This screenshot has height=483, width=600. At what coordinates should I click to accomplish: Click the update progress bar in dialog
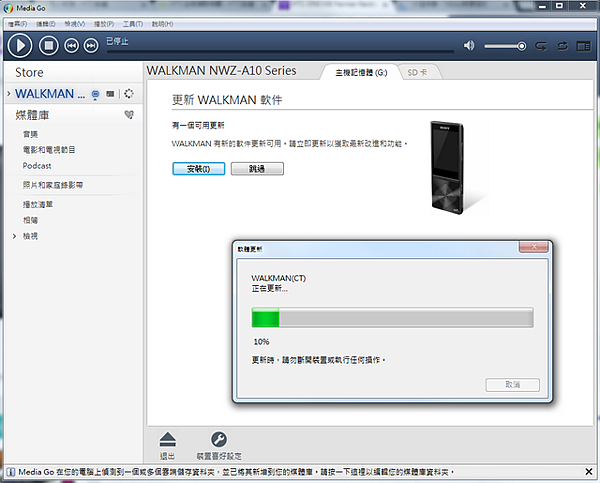coord(392,318)
